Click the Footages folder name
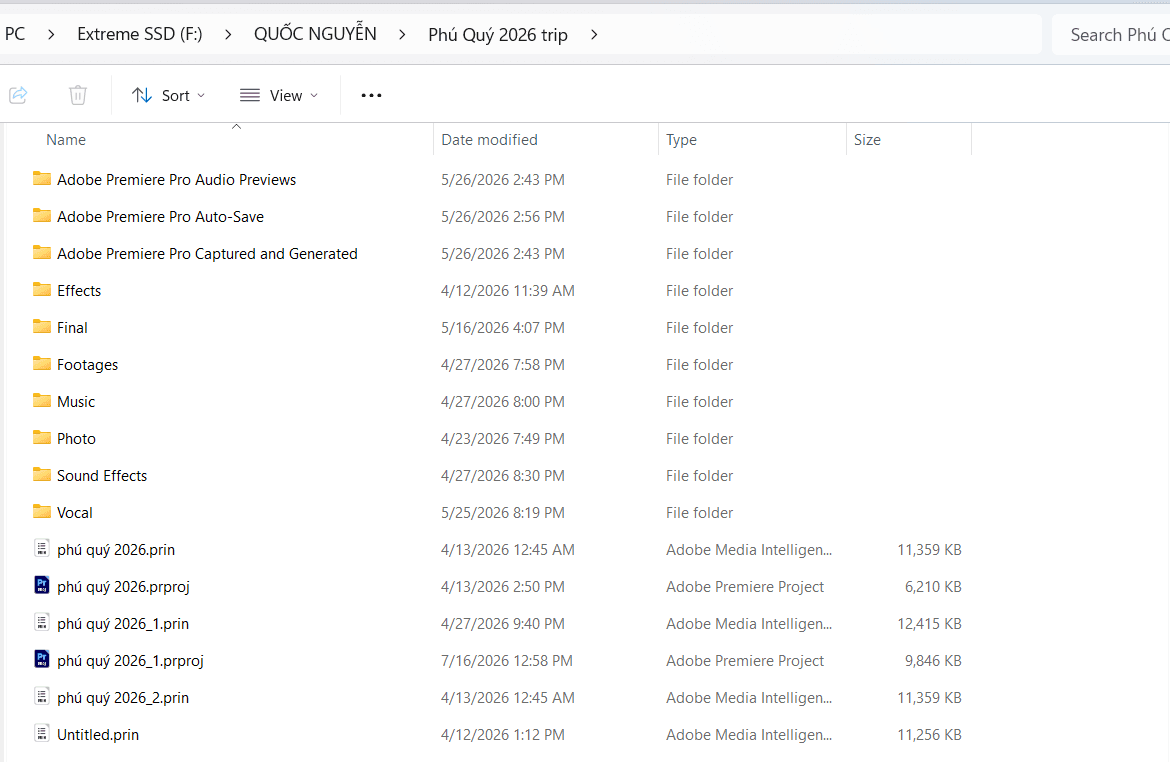Screen dimensions: 1170x762 tap(87, 365)
